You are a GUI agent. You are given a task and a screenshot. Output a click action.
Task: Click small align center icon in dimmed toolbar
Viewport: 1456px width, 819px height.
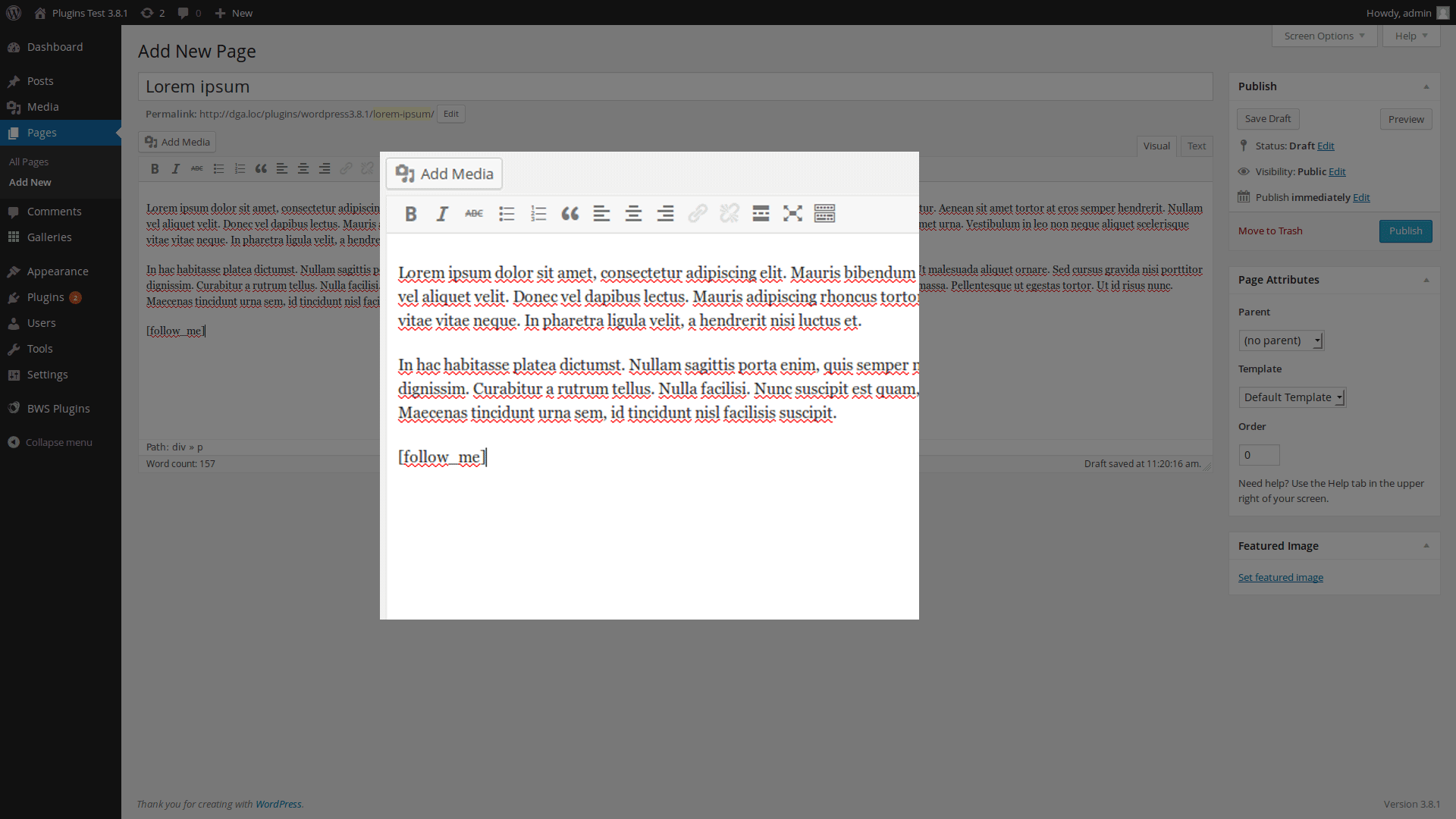[x=303, y=169]
